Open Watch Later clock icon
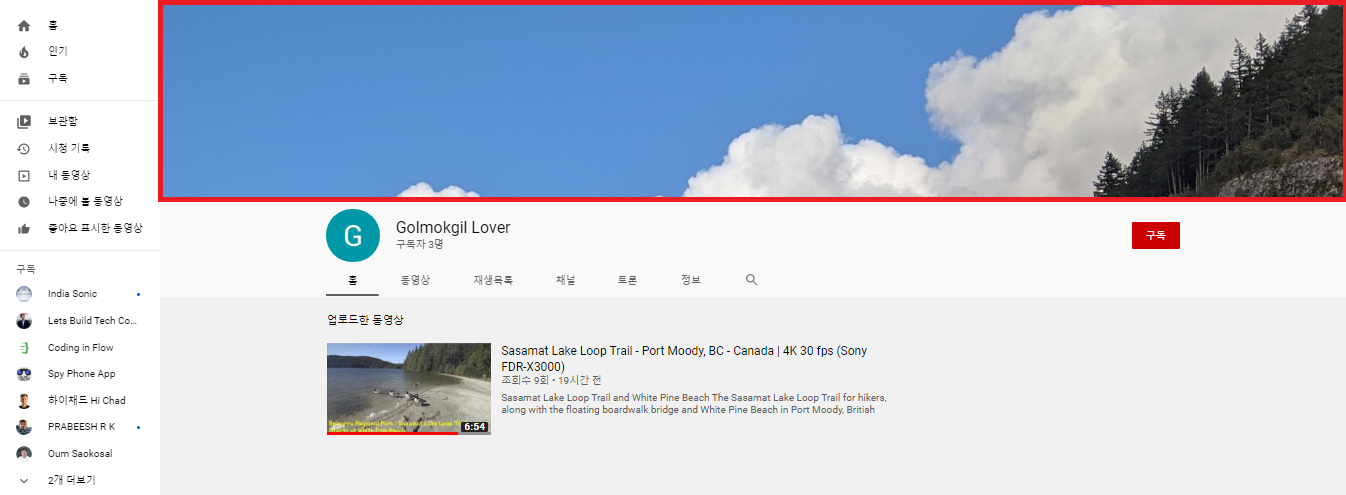The height and width of the screenshot is (495, 1346). 24,202
